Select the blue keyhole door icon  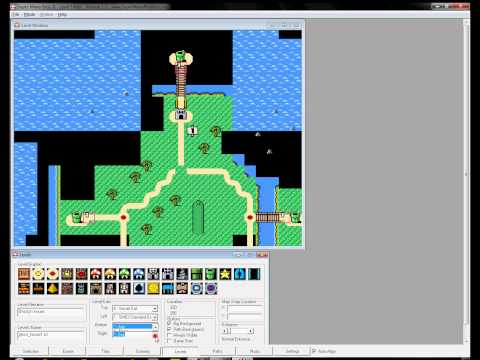click(x=240, y=274)
